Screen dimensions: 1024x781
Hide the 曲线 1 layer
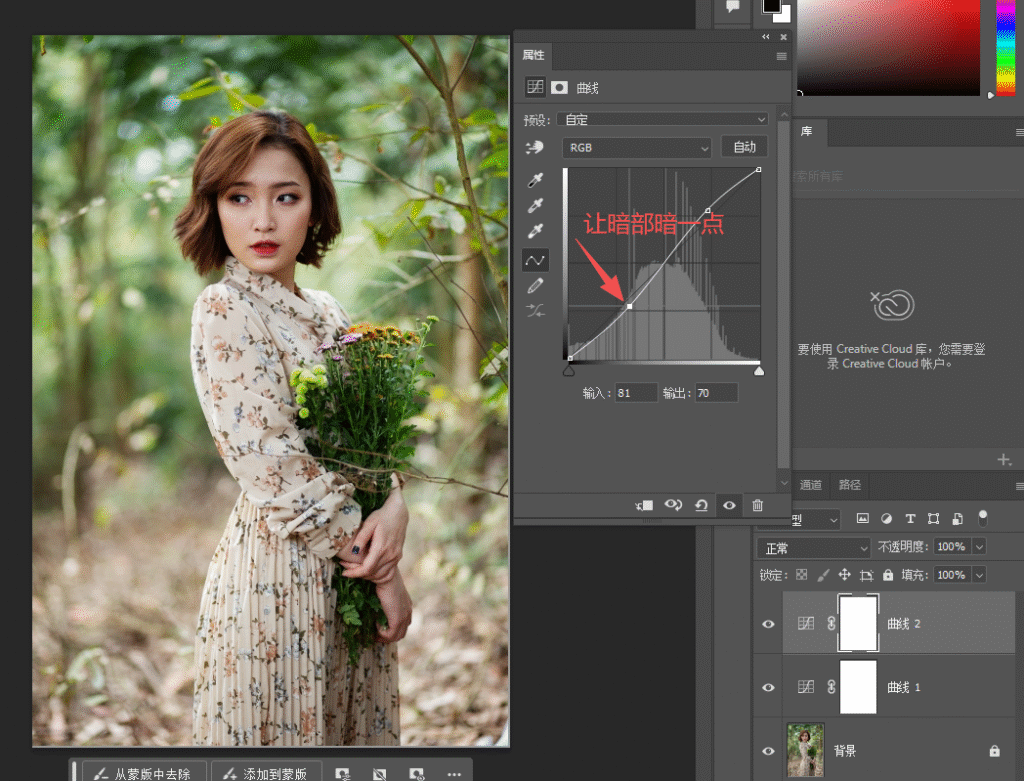coord(768,687)
